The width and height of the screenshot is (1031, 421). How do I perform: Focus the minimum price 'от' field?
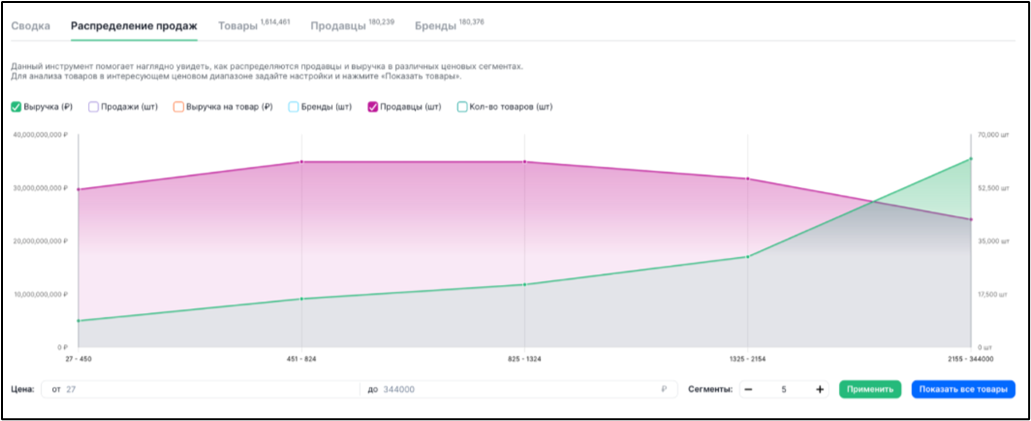pyautogui.click(x=201, y=389)
